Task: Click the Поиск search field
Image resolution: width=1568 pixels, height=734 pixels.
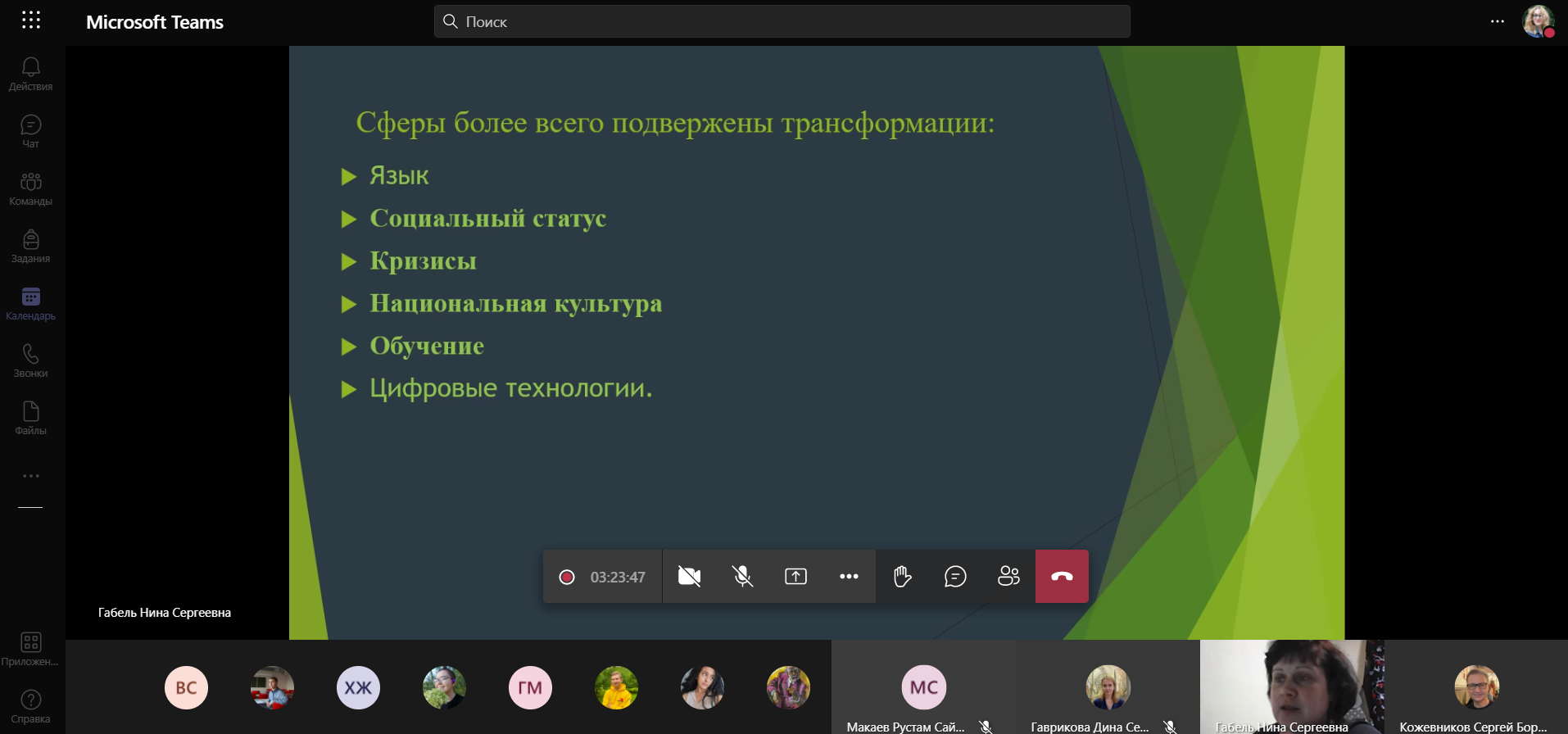Action: (782, 21)
